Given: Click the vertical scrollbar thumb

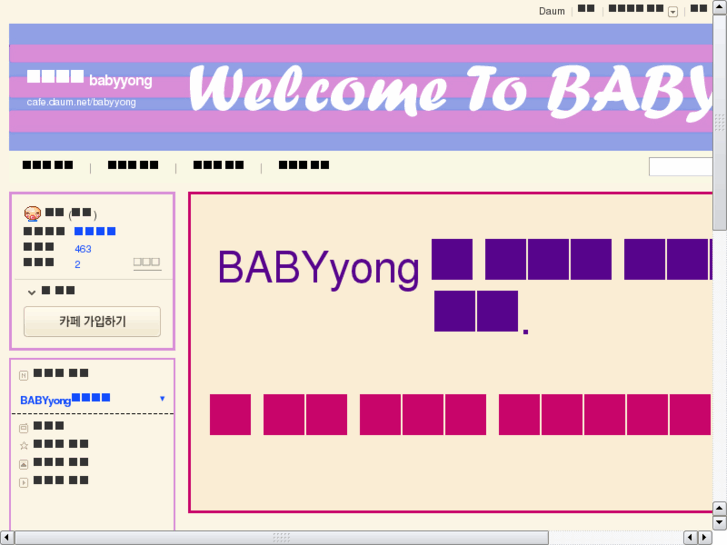Looking at the screenshot, I should pos(719,122).
